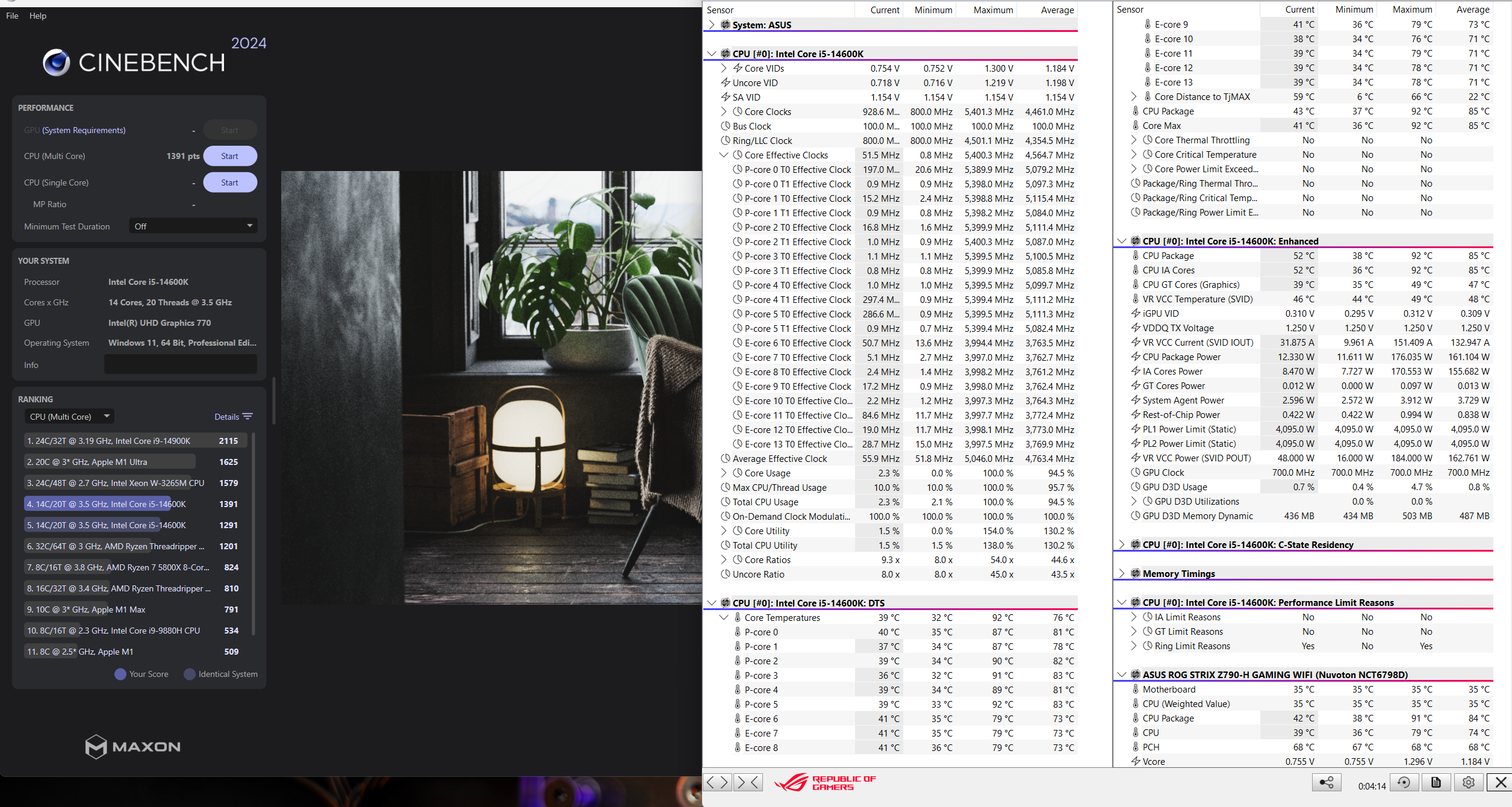Screen dimensions: 1512x807
Task: Open the Minimum Test Duration dropdown
Action: [193, 226]
